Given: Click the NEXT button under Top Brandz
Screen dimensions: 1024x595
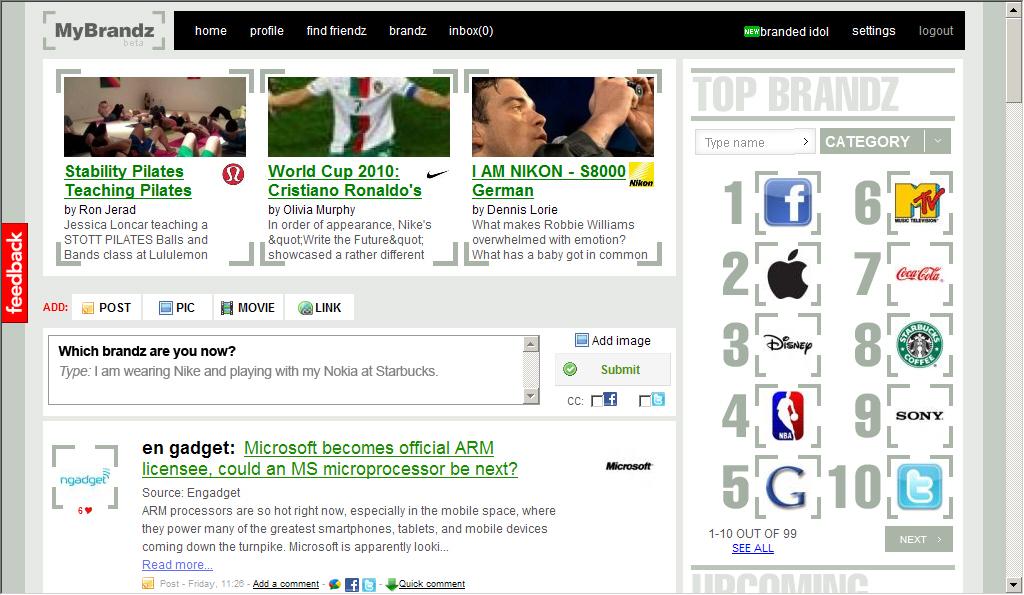Looking at the screenshot, I should point(919,539).
